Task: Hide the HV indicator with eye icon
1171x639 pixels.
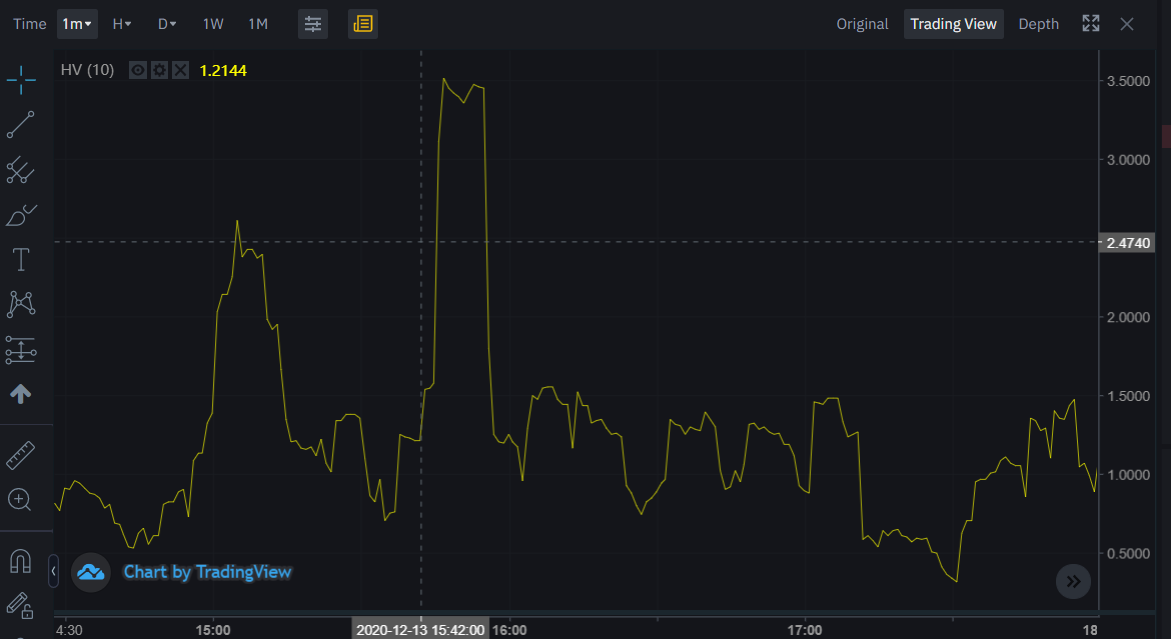Action: pos(138,70)
